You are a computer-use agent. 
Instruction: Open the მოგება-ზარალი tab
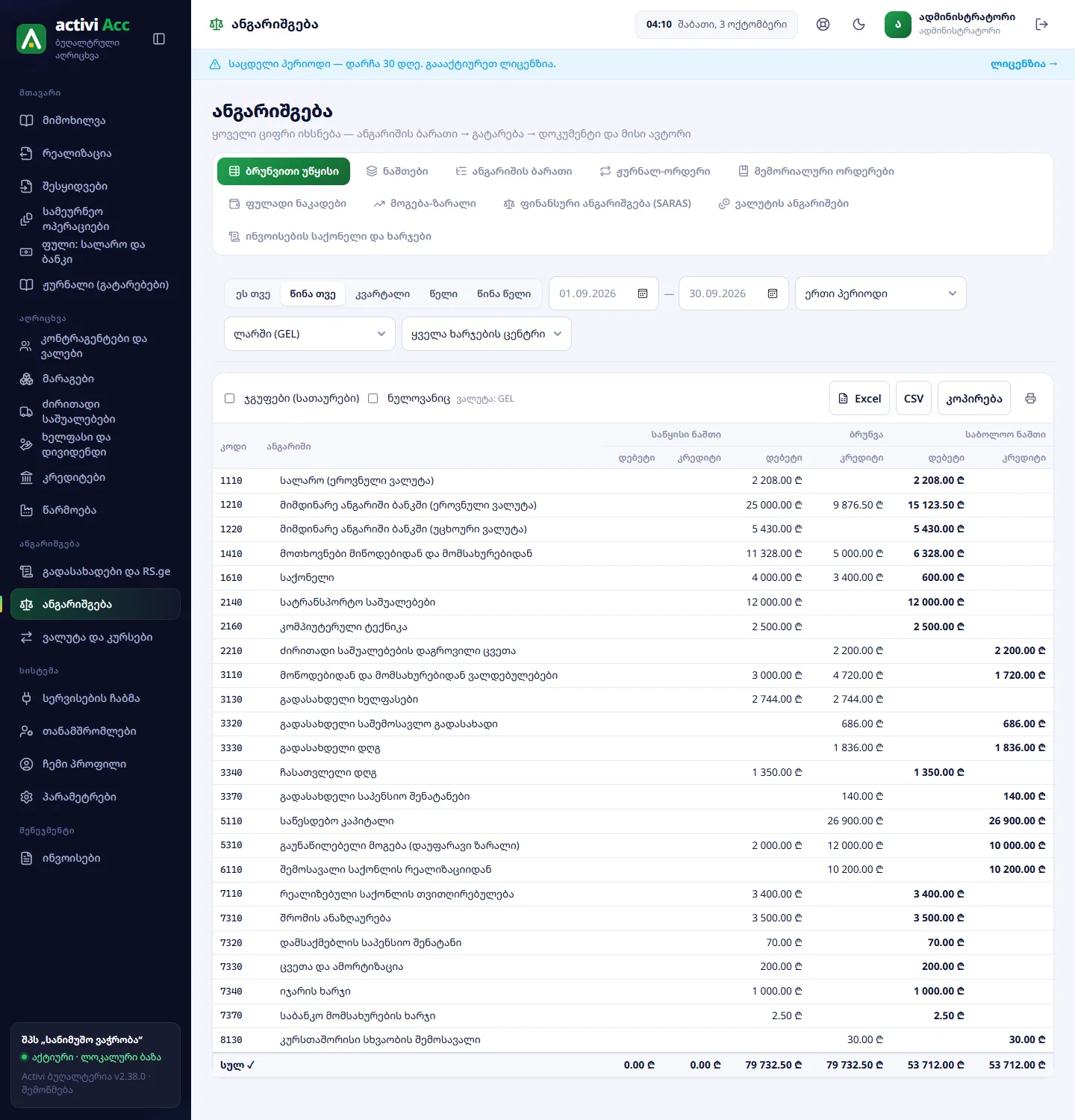pos(425,203)
